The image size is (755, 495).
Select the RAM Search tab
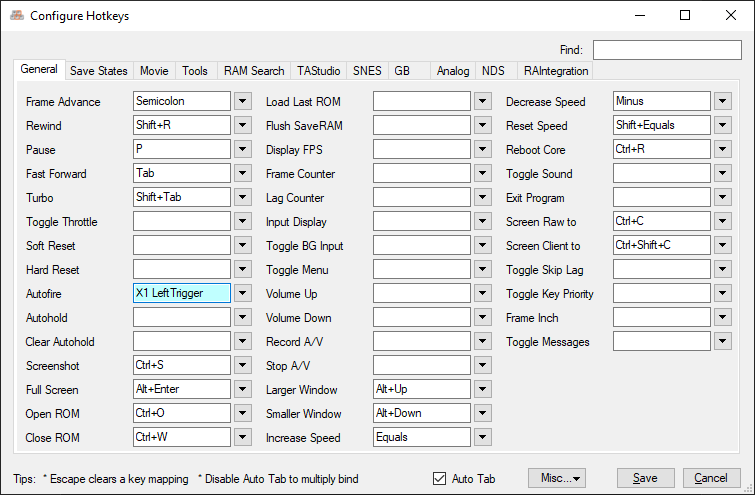254,71
